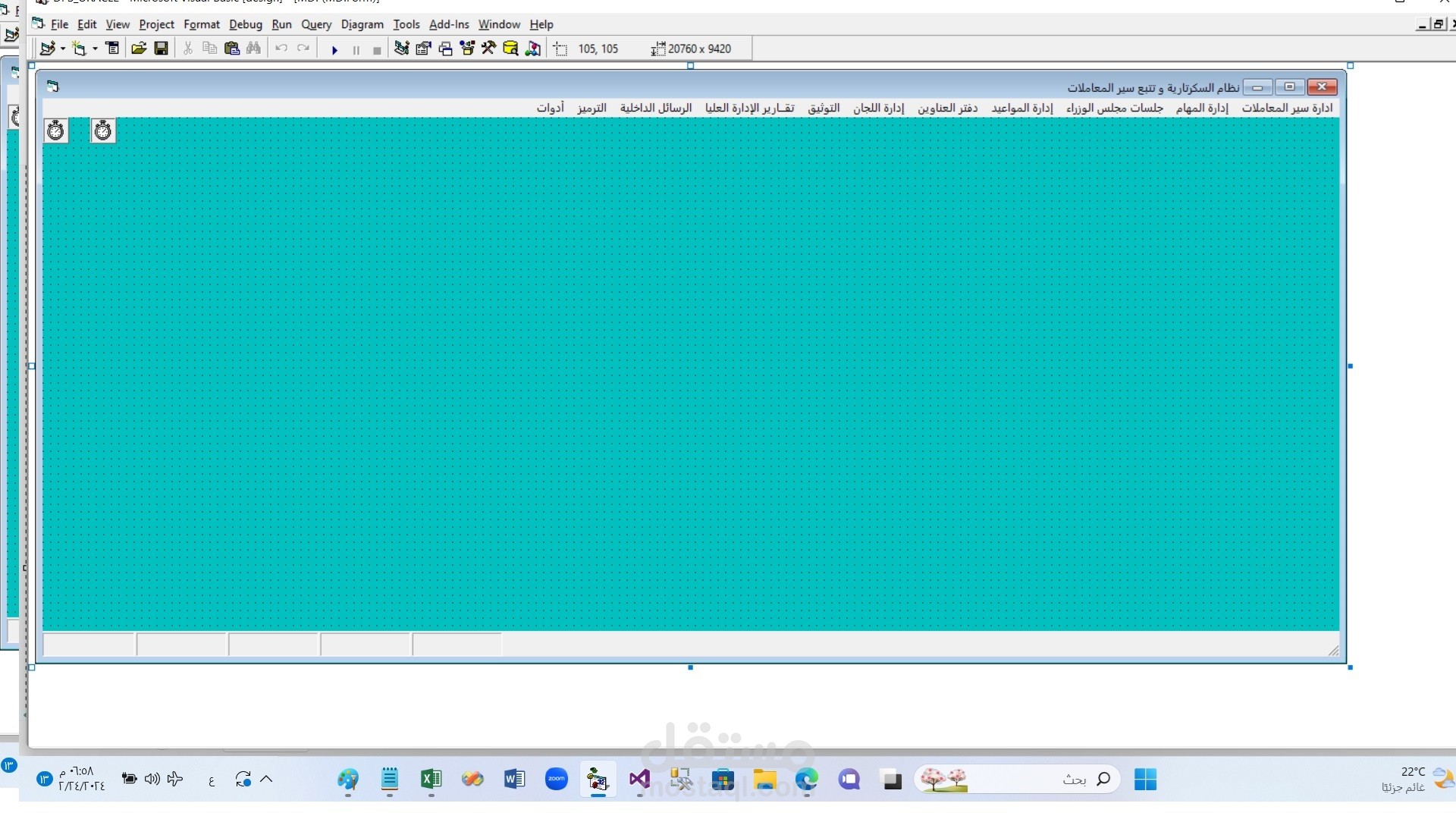Viewport: 1456px width, 819px height.
Task: Open the Diagram menu
Action: (x=362, y=24)
